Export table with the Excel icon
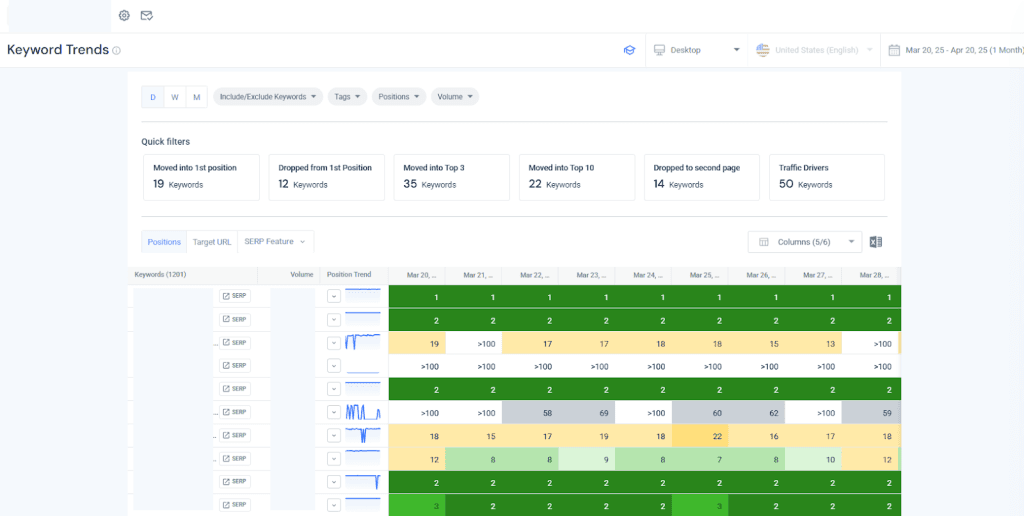Screen dimensions: 1024x516 click(875, 242)
